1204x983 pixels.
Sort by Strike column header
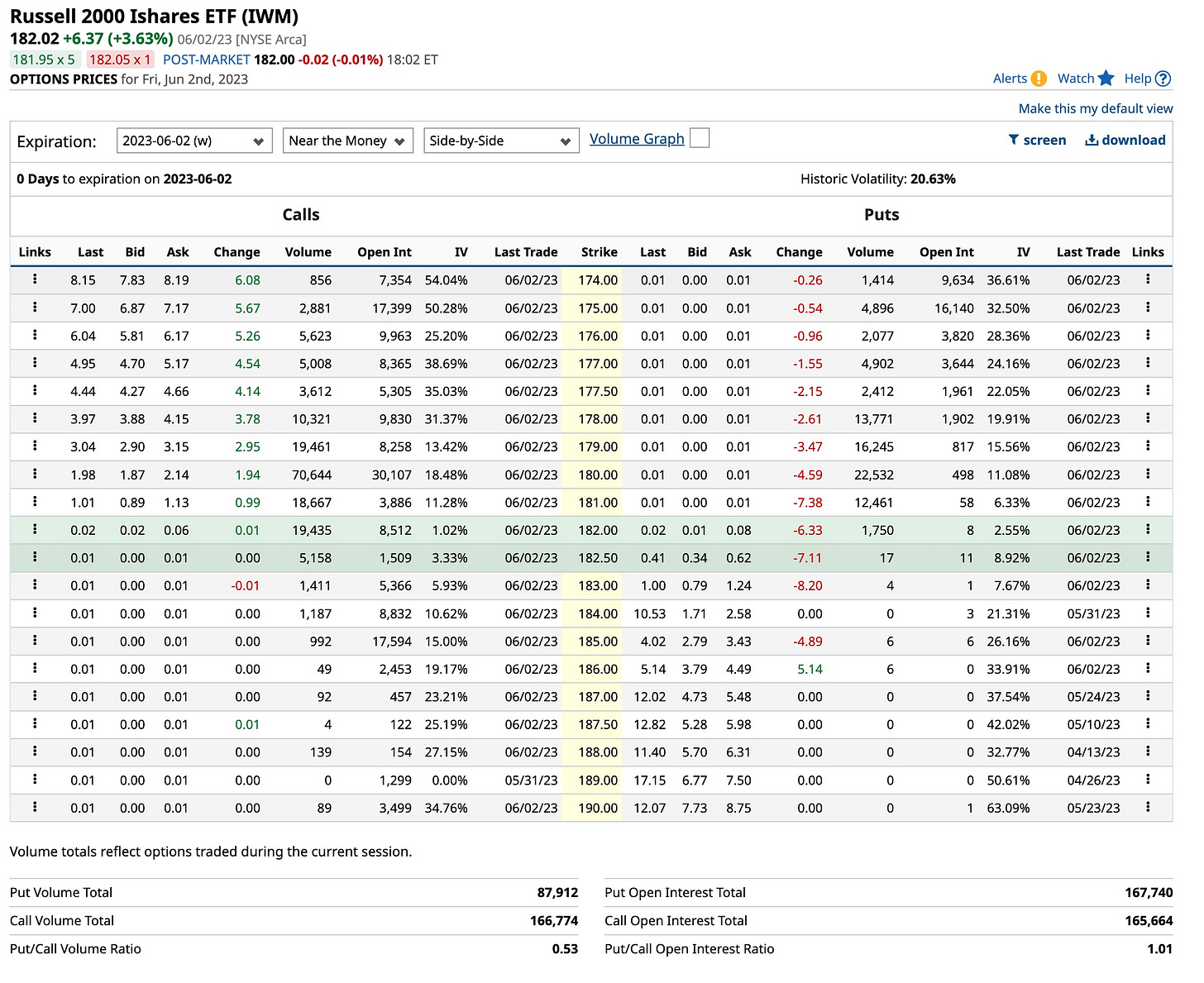[599, 252]
